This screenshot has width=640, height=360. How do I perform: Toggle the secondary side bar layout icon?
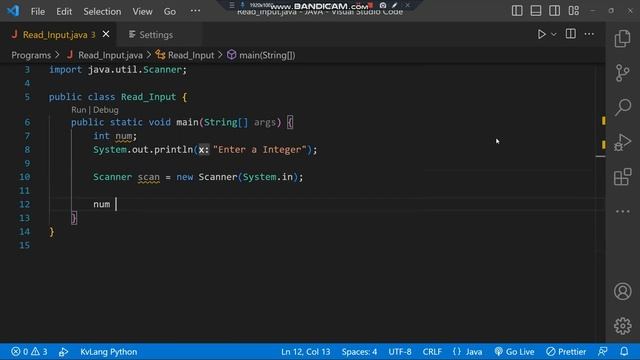coord(555,11)
